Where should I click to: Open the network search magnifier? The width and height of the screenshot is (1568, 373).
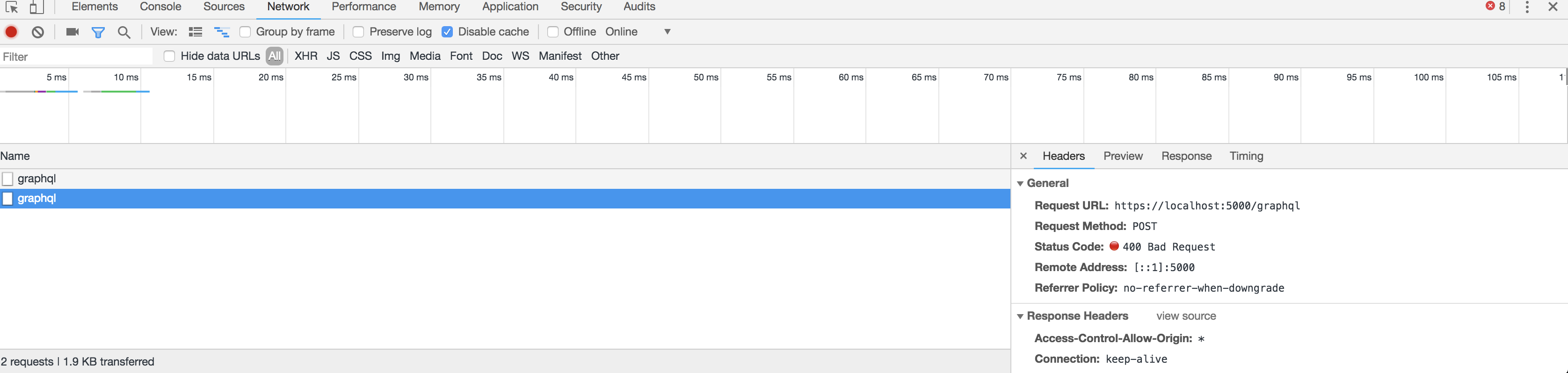pyautogui.click(x=124, y=32)
